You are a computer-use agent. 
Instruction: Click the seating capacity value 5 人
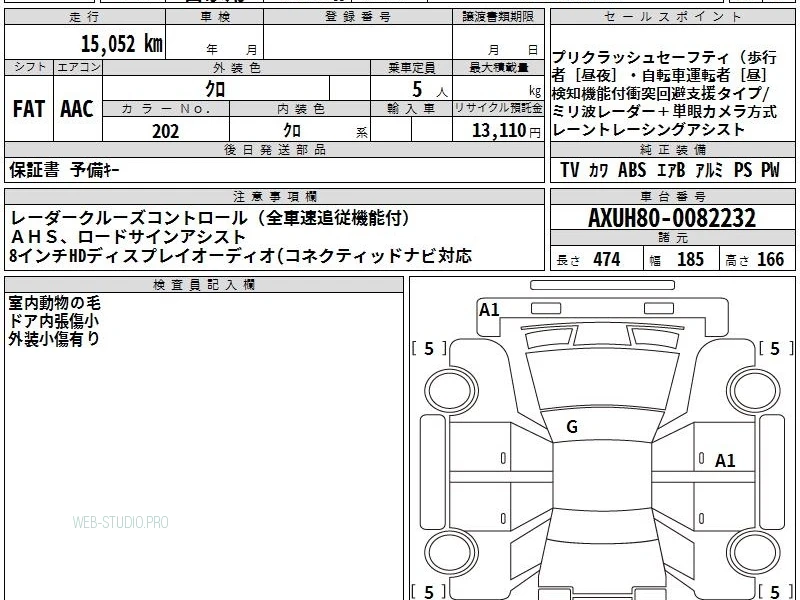click(429, 90)
